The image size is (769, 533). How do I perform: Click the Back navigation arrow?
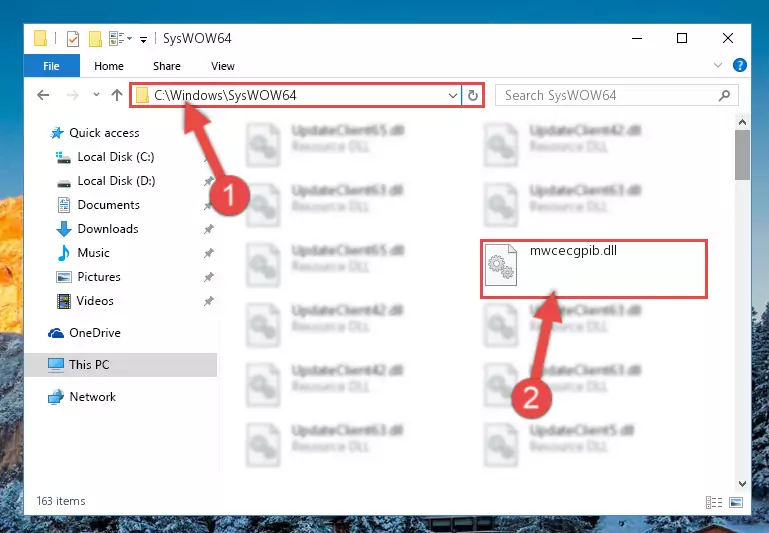[43, 95]
